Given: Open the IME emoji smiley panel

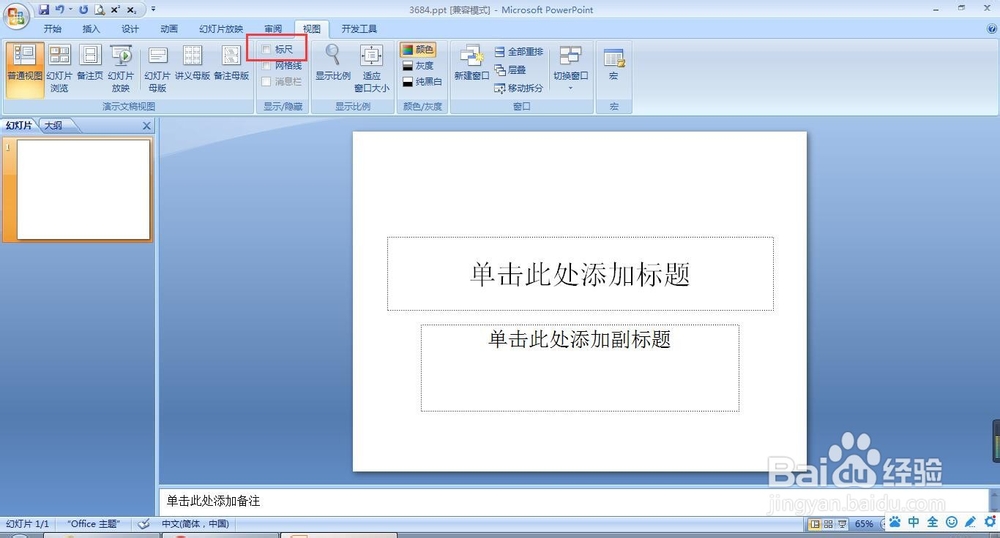Looking at the screenshot, I should pyautogui.click(x=952, y=522).
